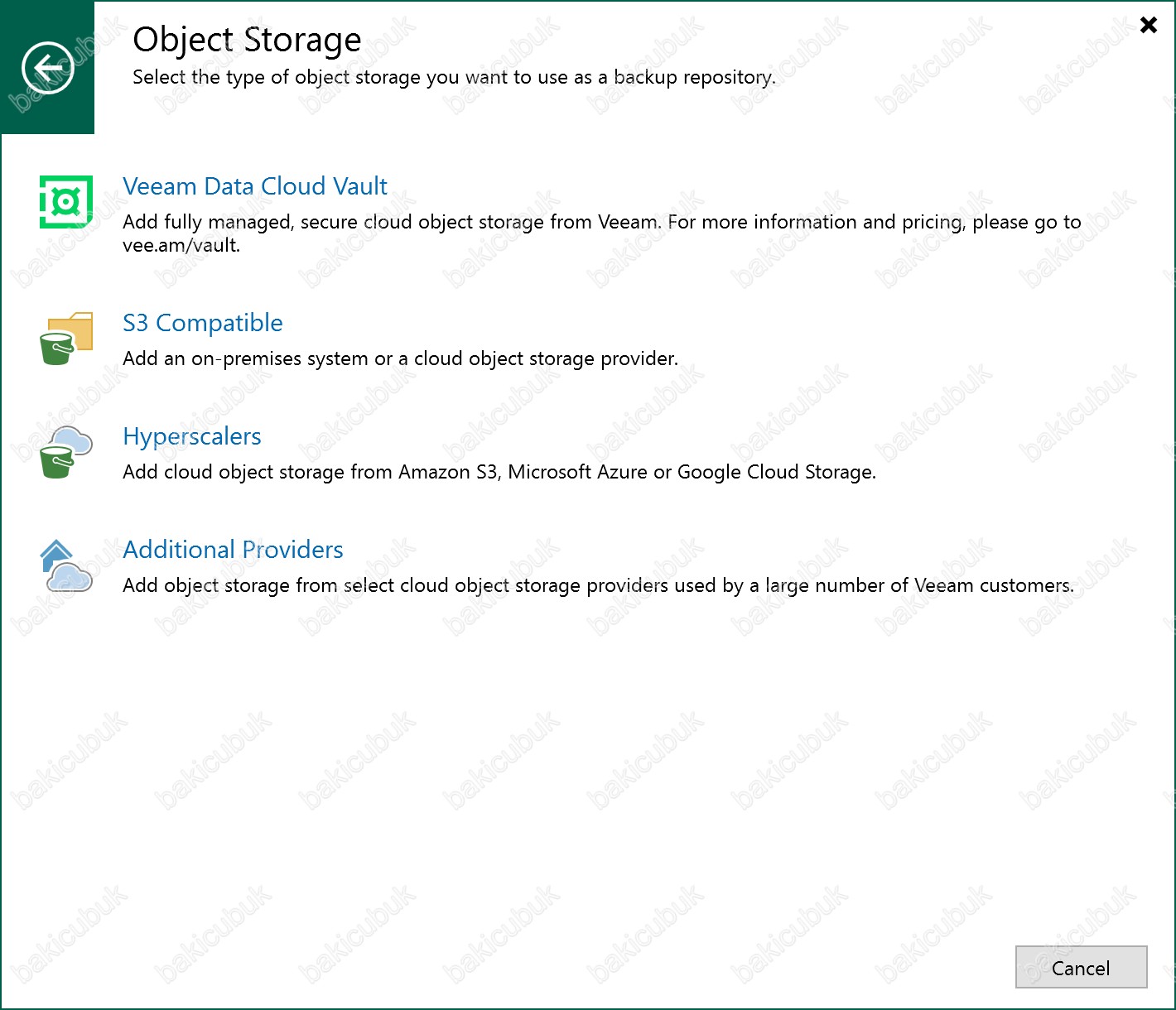
Task: Click description mentioning Amazon S3, Microsoft Azure
Action: point(499,472)
